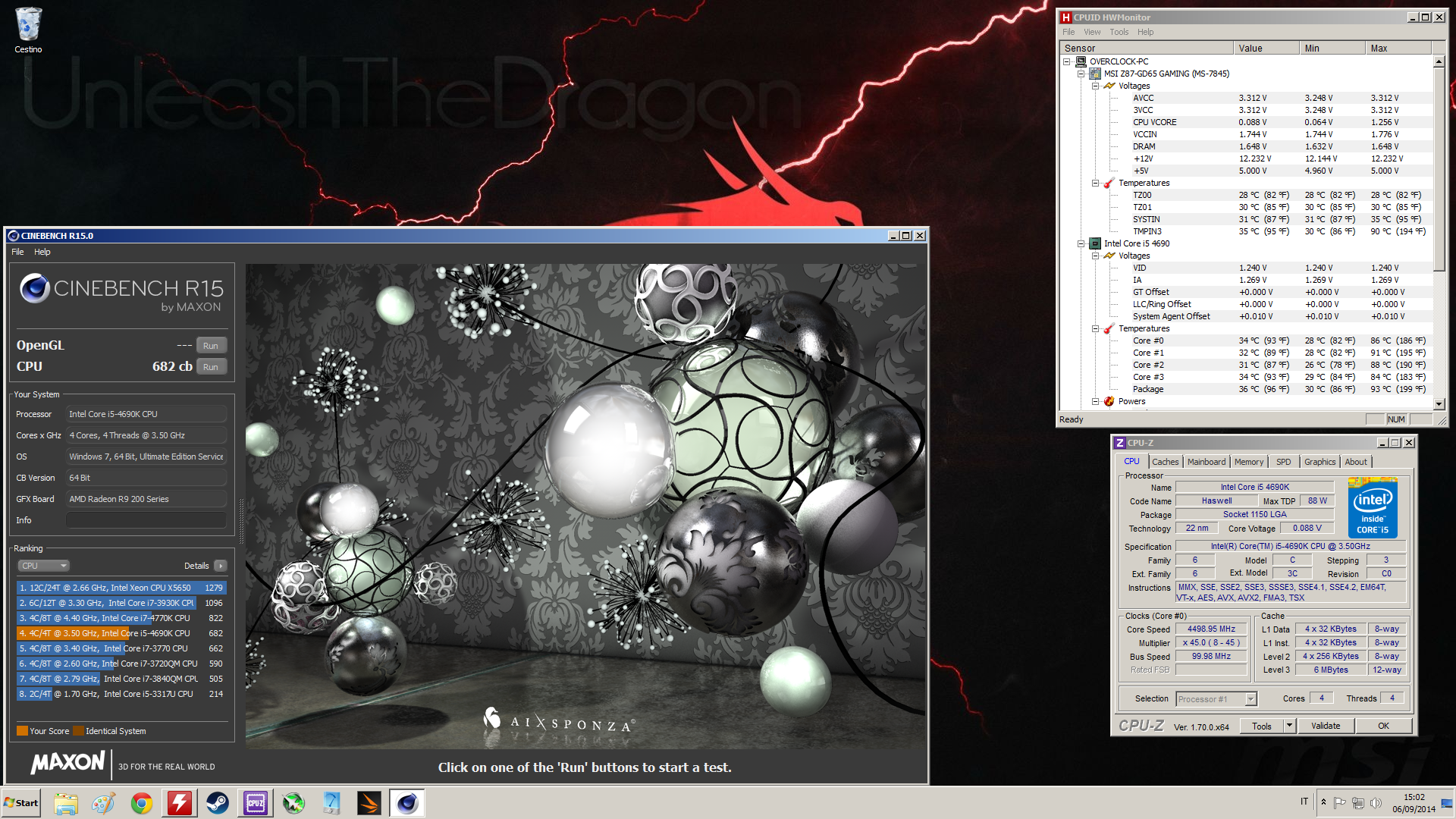Switch to the Graphics tab in CPU-Z
The width and height of the screenshot is (1456, 819).
1319,462
